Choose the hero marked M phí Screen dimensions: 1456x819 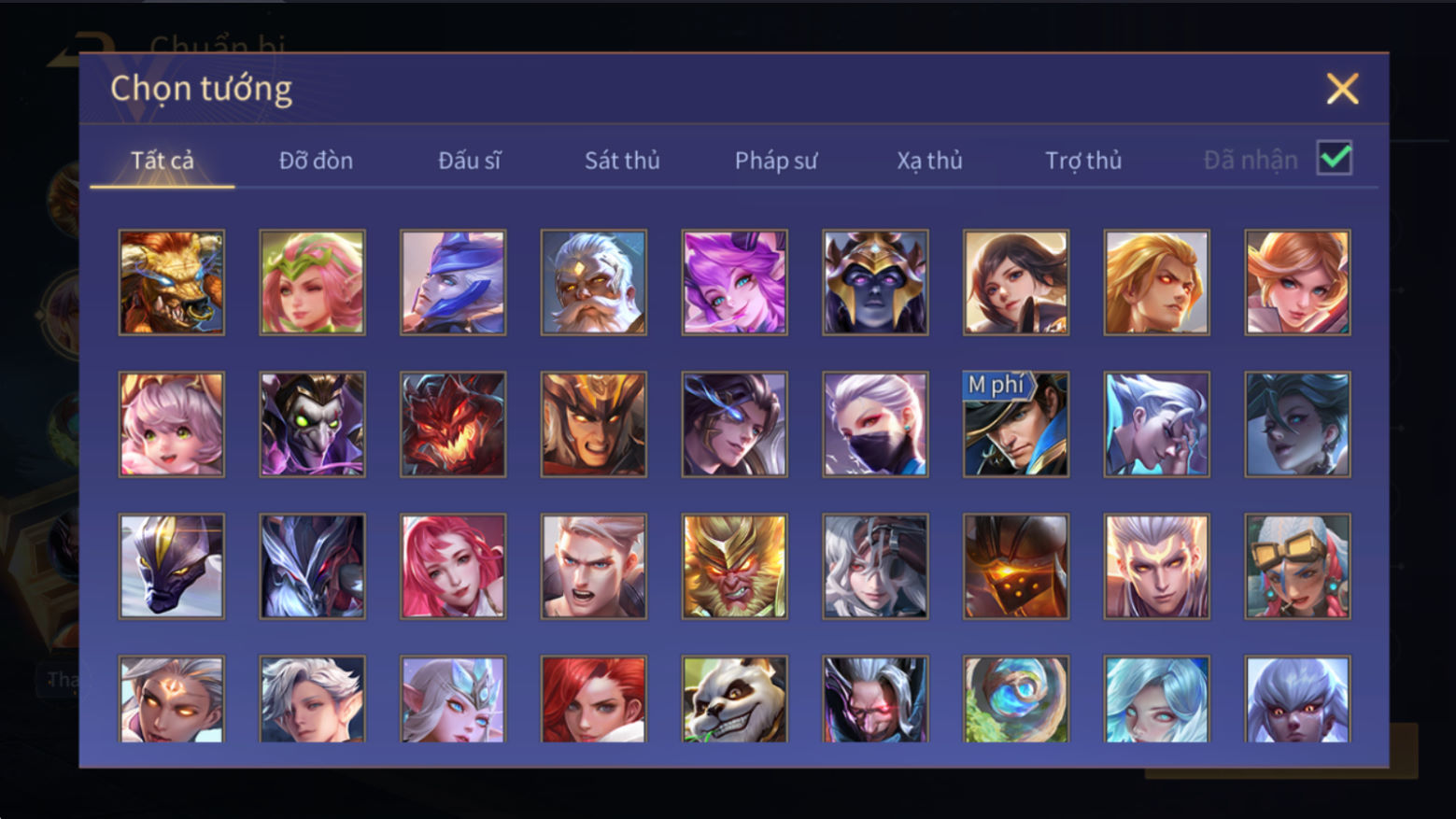pyautogui.click(x=1016, y=424)
